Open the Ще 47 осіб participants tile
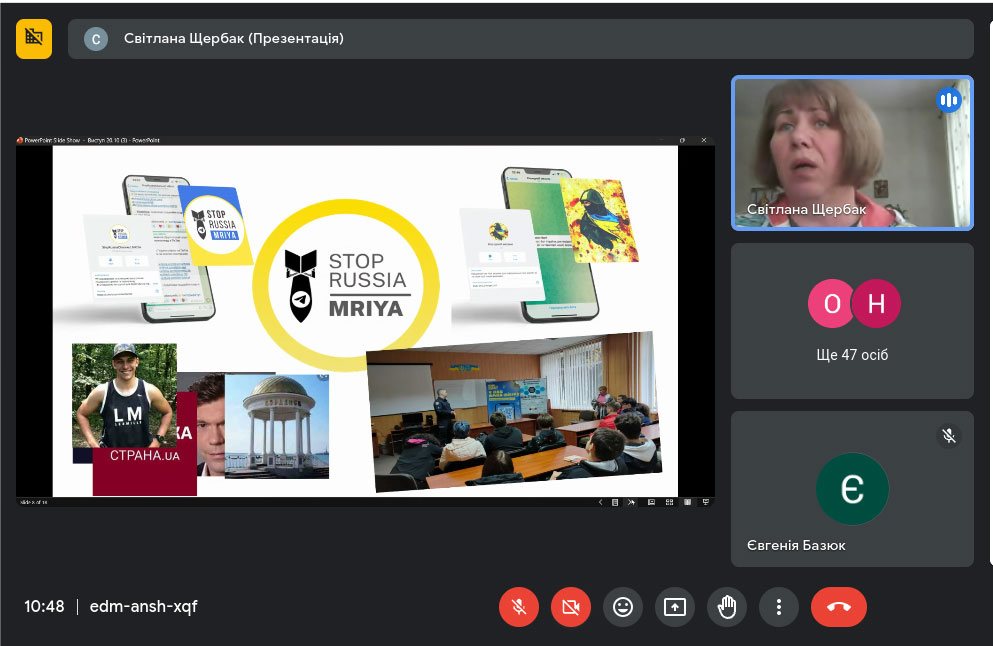This screenshot has height=646, width=993. click(852, 321)
